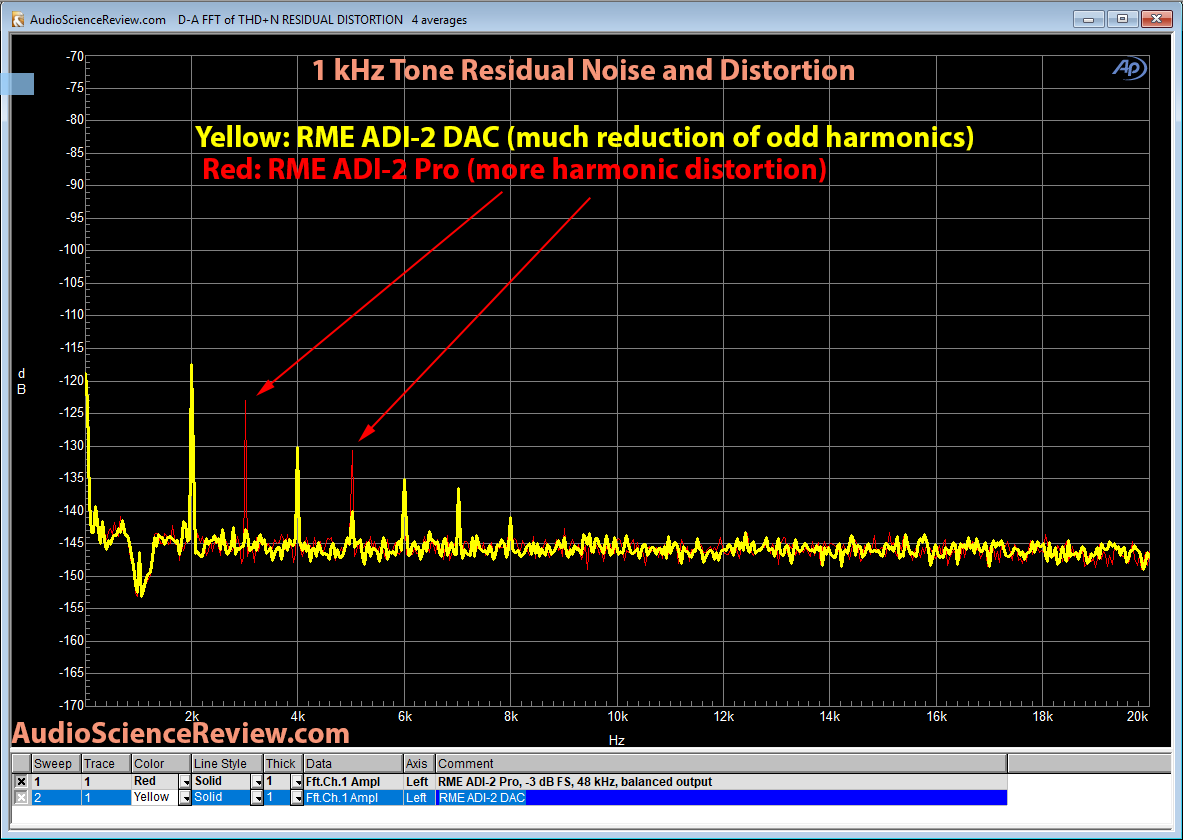
Task: Select Fft.Ch.1 Ampl in sweep 1 row
Action: (353, 782)
